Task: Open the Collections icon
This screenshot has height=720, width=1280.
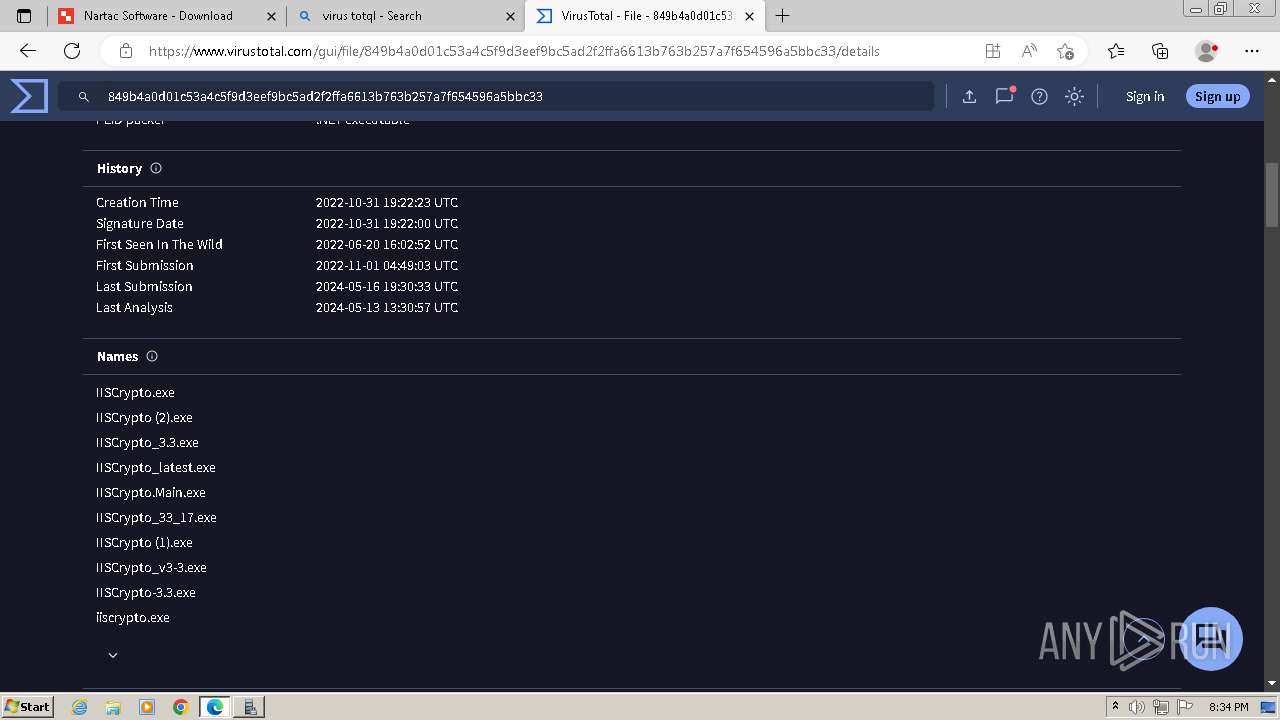Action: (1160, 51)
